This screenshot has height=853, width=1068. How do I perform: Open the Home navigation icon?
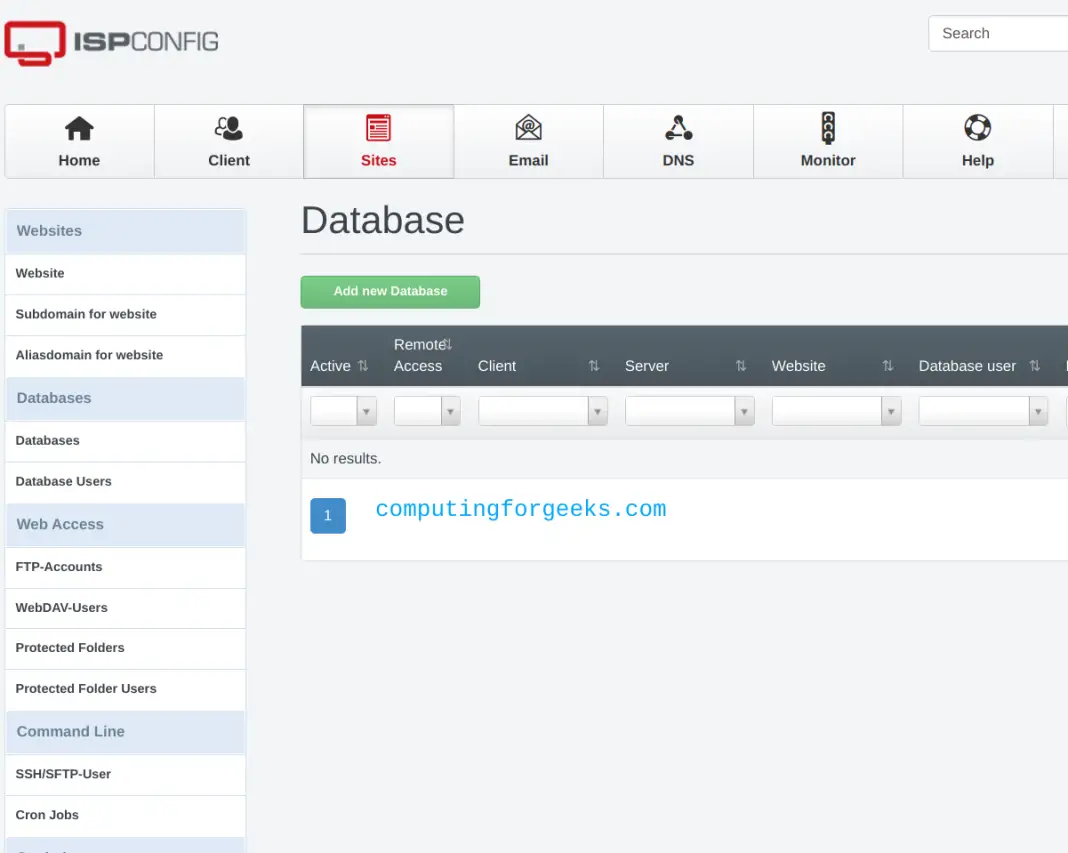(x=79, y=128)
